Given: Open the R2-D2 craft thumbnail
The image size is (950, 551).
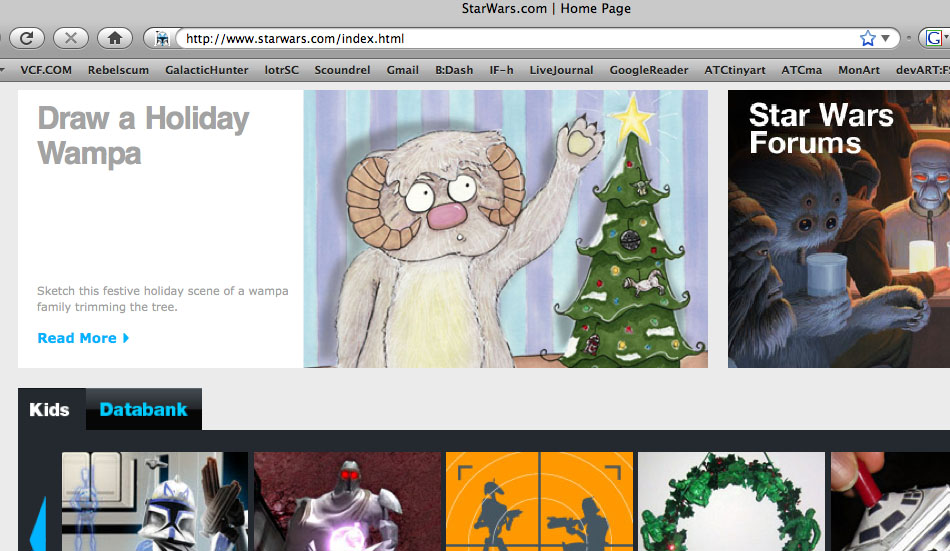Looking at the screenshot, I should (890, 501).
